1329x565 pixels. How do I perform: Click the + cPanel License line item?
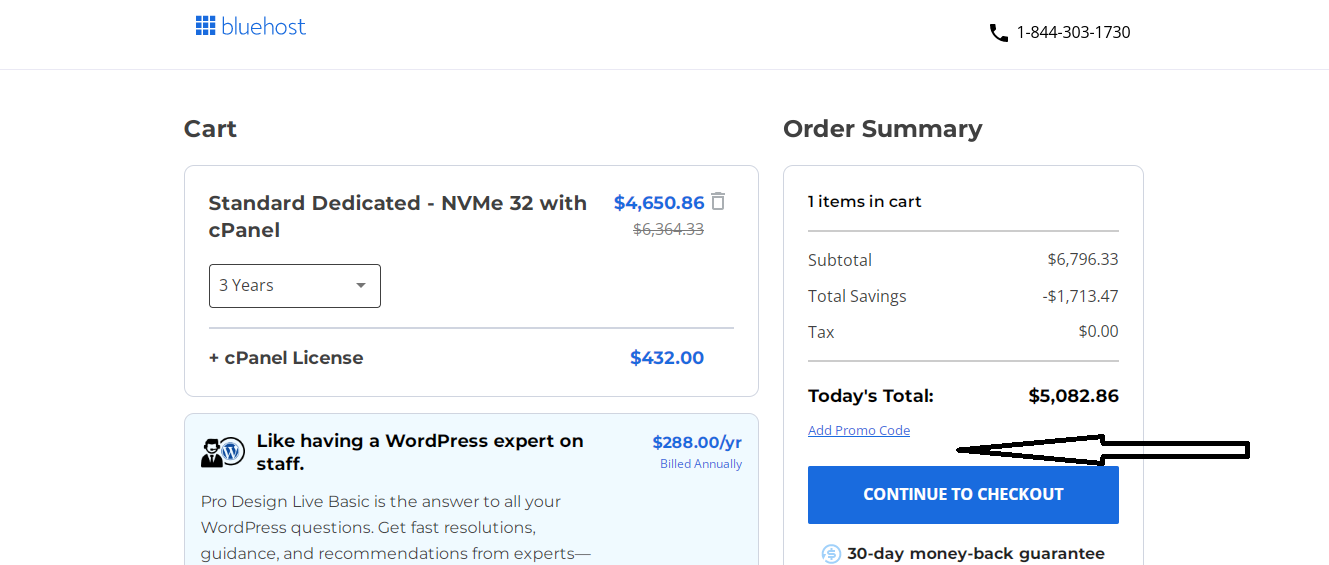tap(286, 358)
